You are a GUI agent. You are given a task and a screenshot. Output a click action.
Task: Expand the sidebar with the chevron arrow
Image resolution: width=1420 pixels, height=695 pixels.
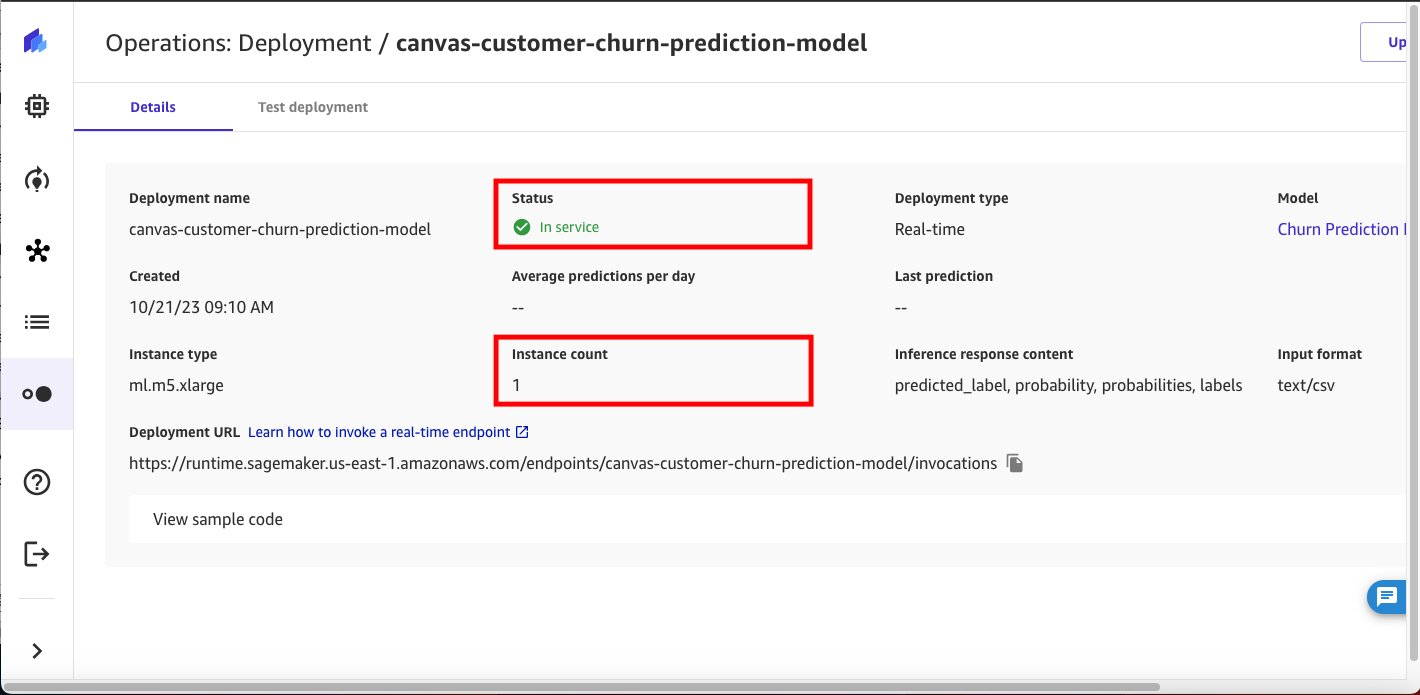[x=37, y=651]
